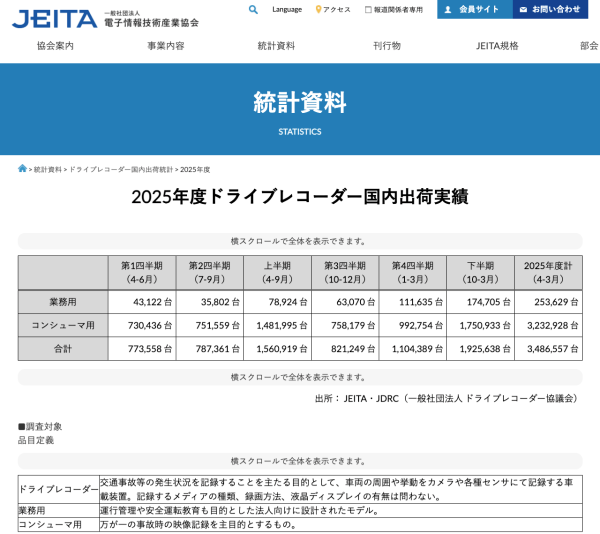Click the 品目定義 label

pyautogui.click(x=36, y=440)
